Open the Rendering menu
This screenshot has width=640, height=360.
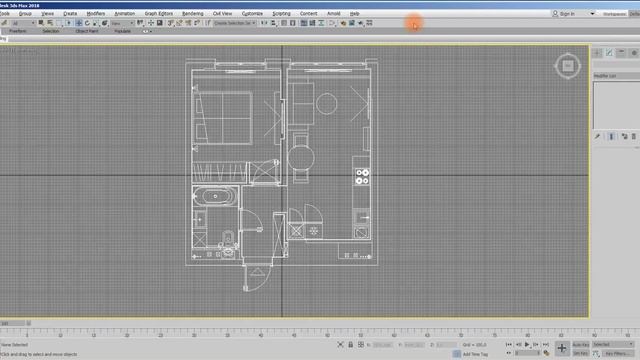[x=193, y=13]
